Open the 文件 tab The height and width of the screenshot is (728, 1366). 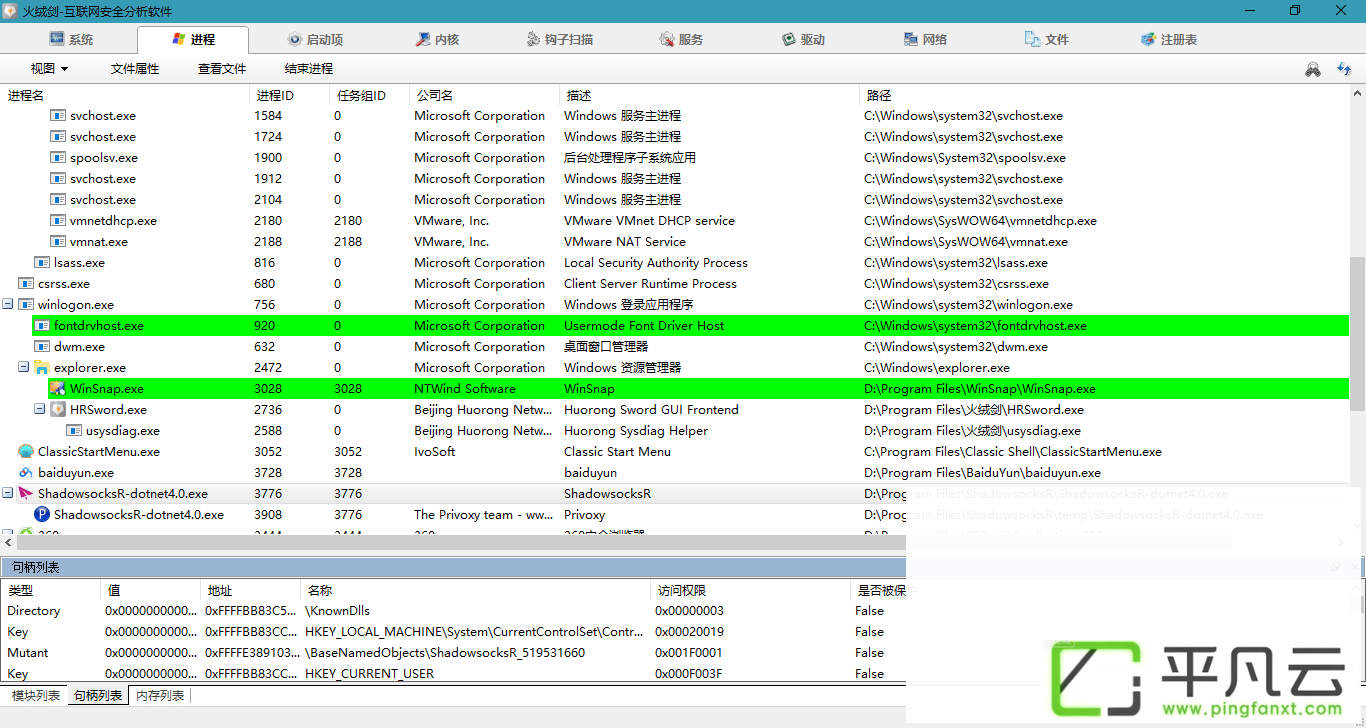click(x=1047, y=39)
